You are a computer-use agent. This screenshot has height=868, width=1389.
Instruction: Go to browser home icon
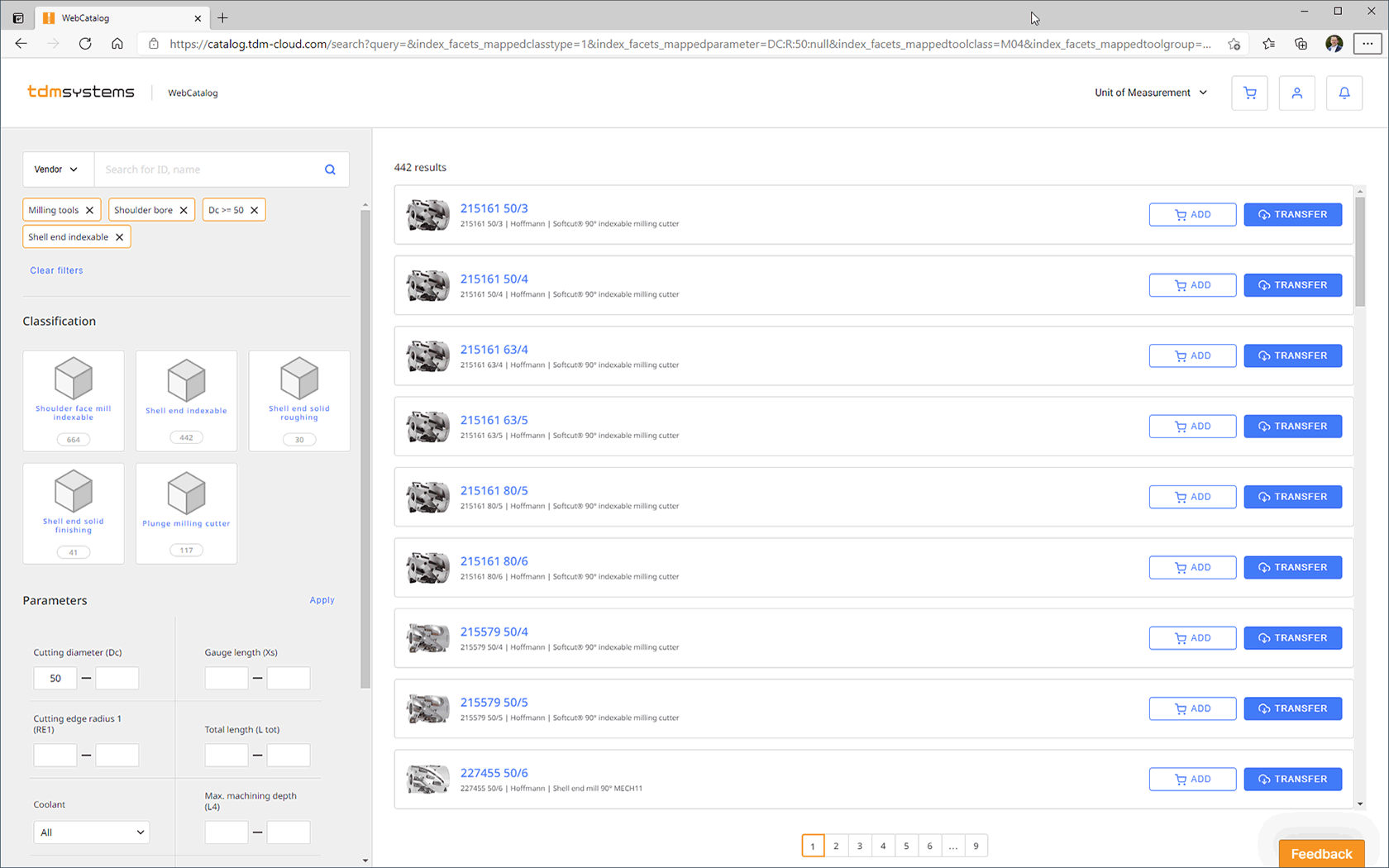(117, 44)
